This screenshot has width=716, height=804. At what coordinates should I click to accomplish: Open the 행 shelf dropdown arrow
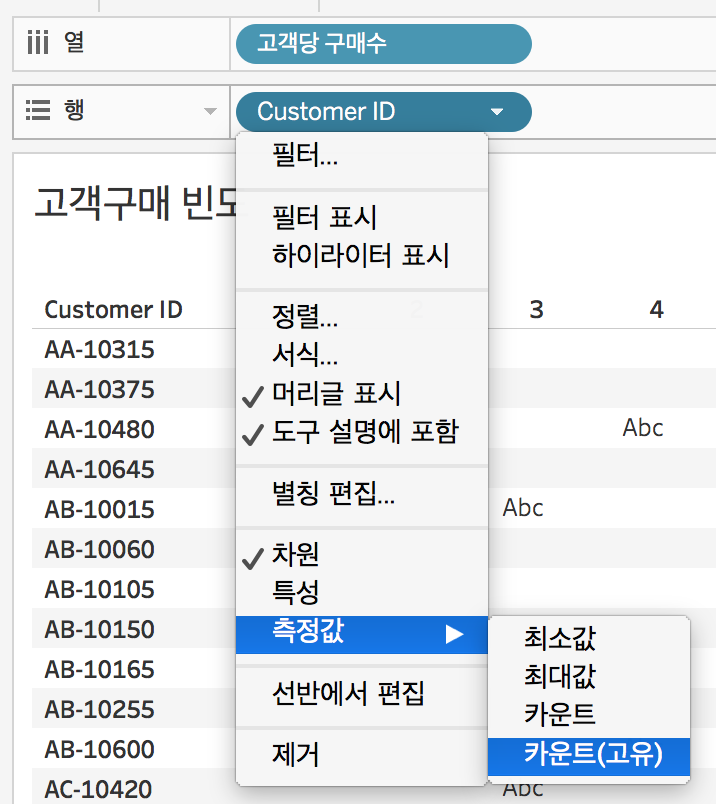(210, 111)
